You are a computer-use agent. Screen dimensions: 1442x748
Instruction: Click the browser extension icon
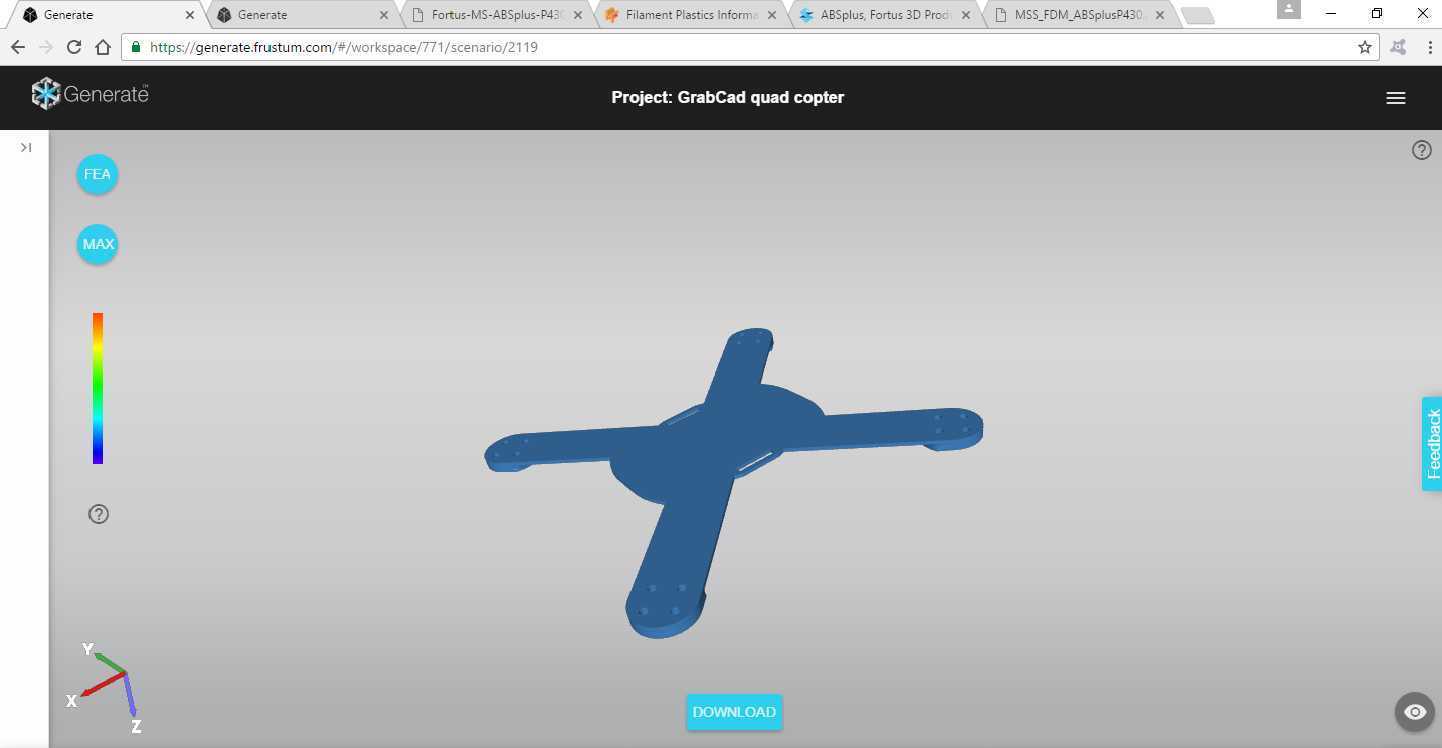1398,47
